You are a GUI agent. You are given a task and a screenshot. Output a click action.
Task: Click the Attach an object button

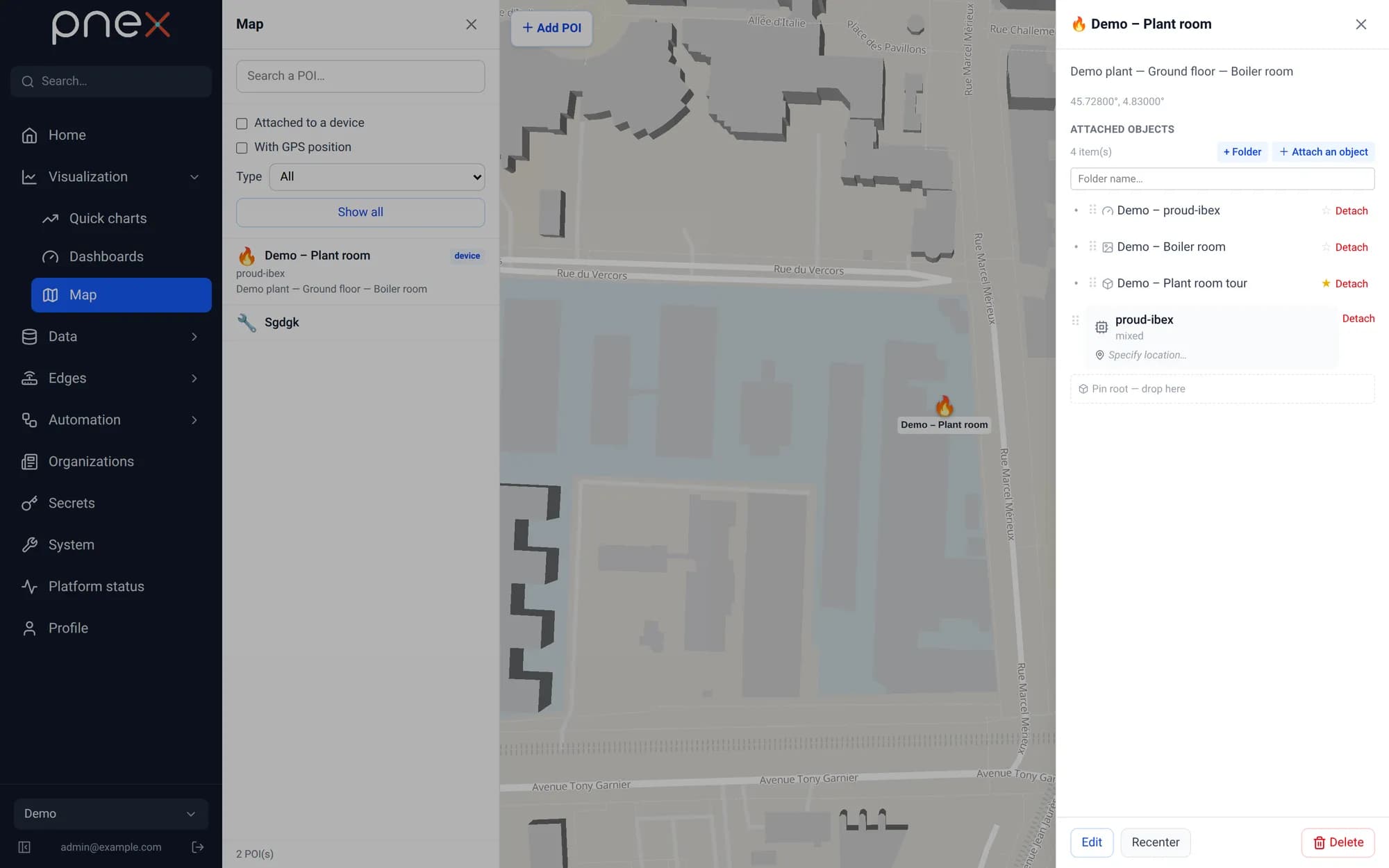click(1323, 152)
